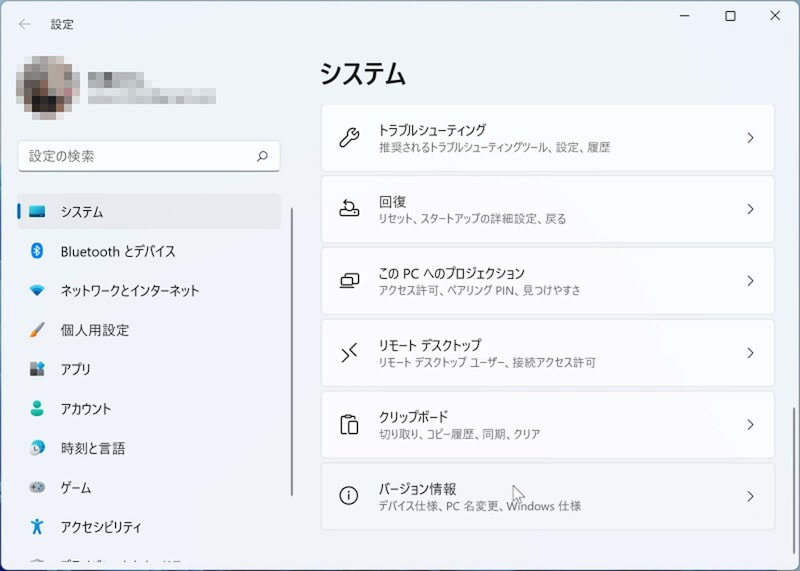Click the このPCへのプロジェクション icon

[x=349, y=281]
